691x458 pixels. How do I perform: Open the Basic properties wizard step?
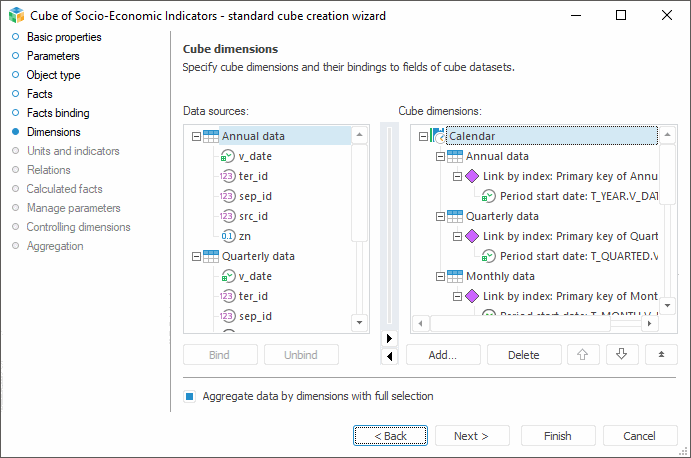click(x=63, y=37)
